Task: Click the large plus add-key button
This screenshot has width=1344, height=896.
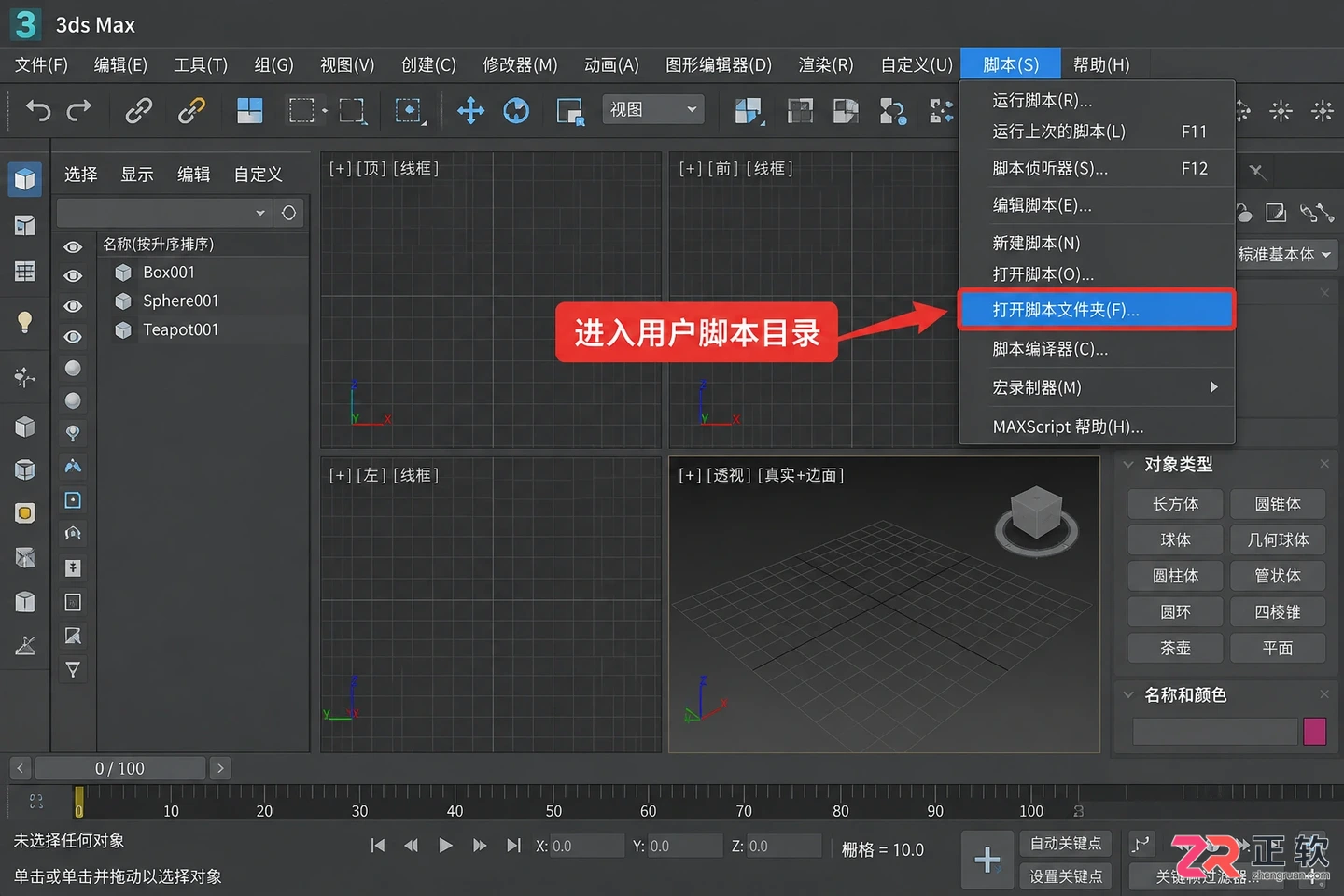Action: pyautogui.click(x=987, y=860)
